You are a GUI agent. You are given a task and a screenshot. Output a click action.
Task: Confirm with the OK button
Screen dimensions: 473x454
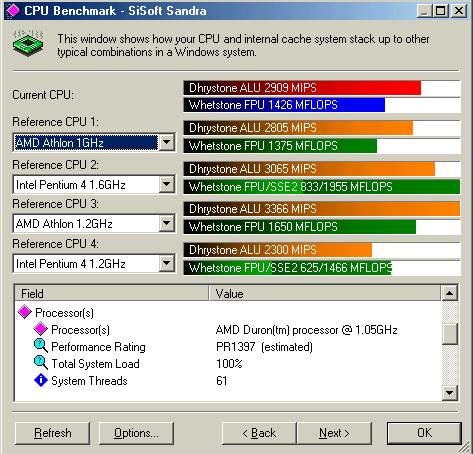click(424, 433)
